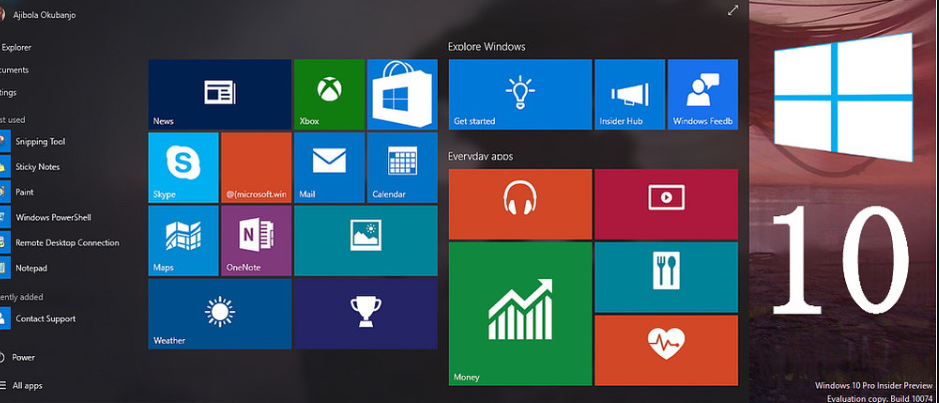Open the Get started lightbulb tile
Screen dimensions: 940x403
coord(520,94)
